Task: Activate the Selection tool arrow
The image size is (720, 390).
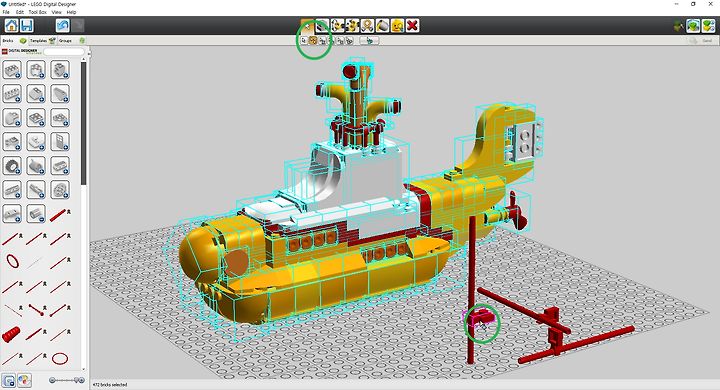Action: (307, 25)
